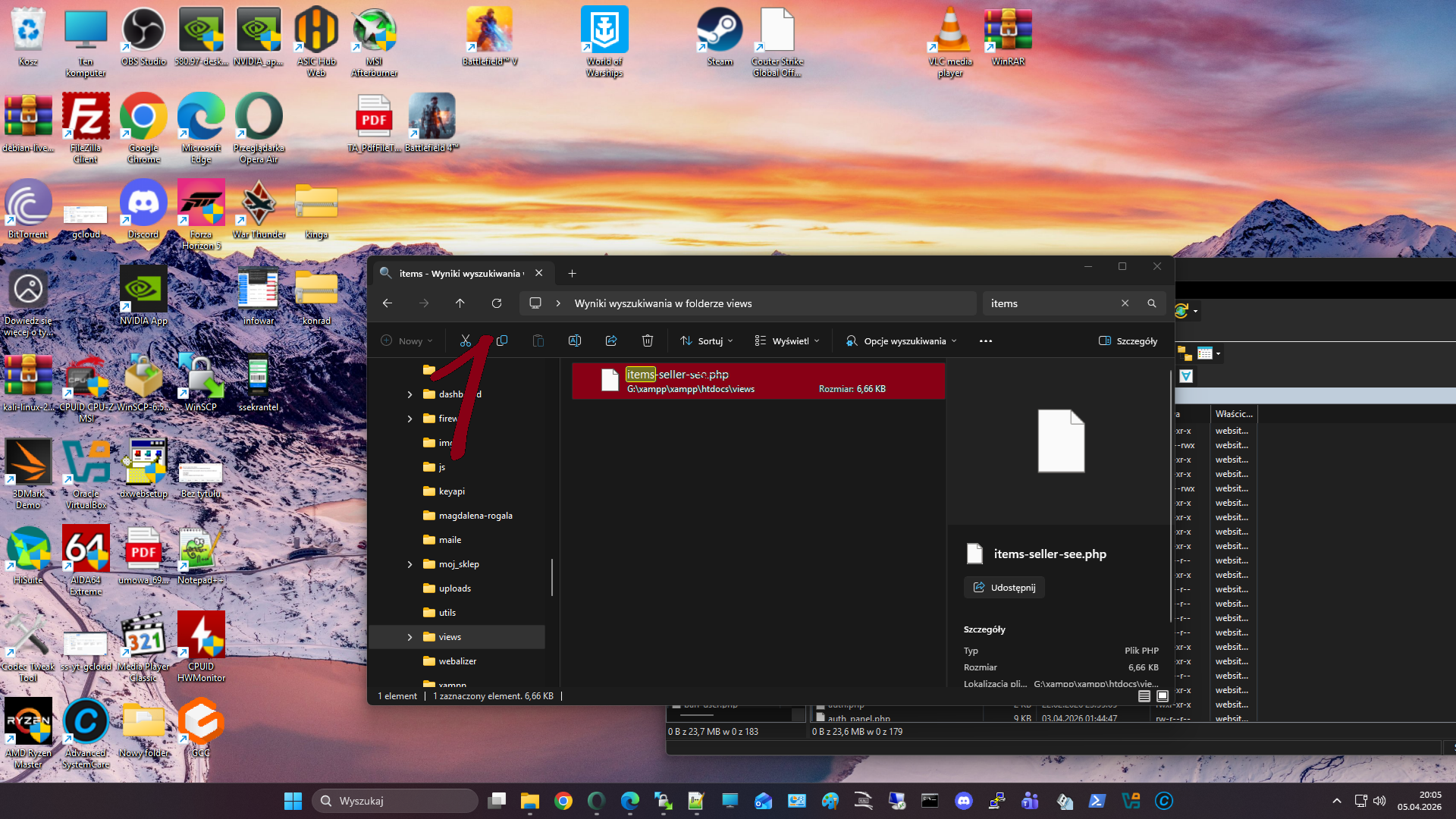Open a new Explorer tab with plus
This screenshot has width=1456, height=819.
click(x=573, y=274)
